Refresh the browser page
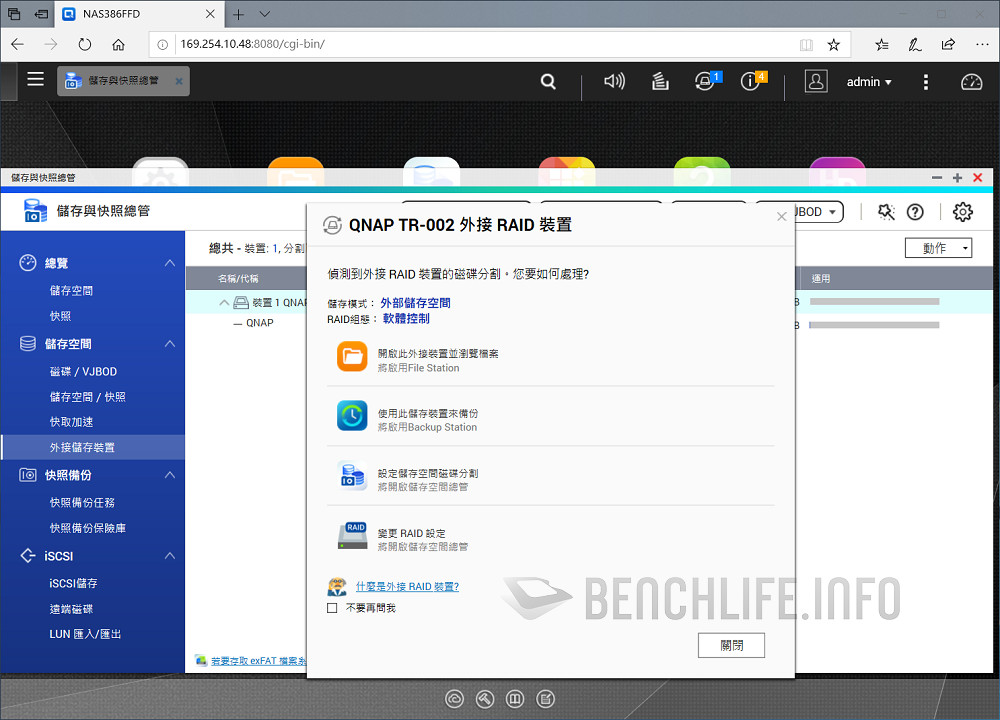1000x720 pixels. click(x=84, y=44)
